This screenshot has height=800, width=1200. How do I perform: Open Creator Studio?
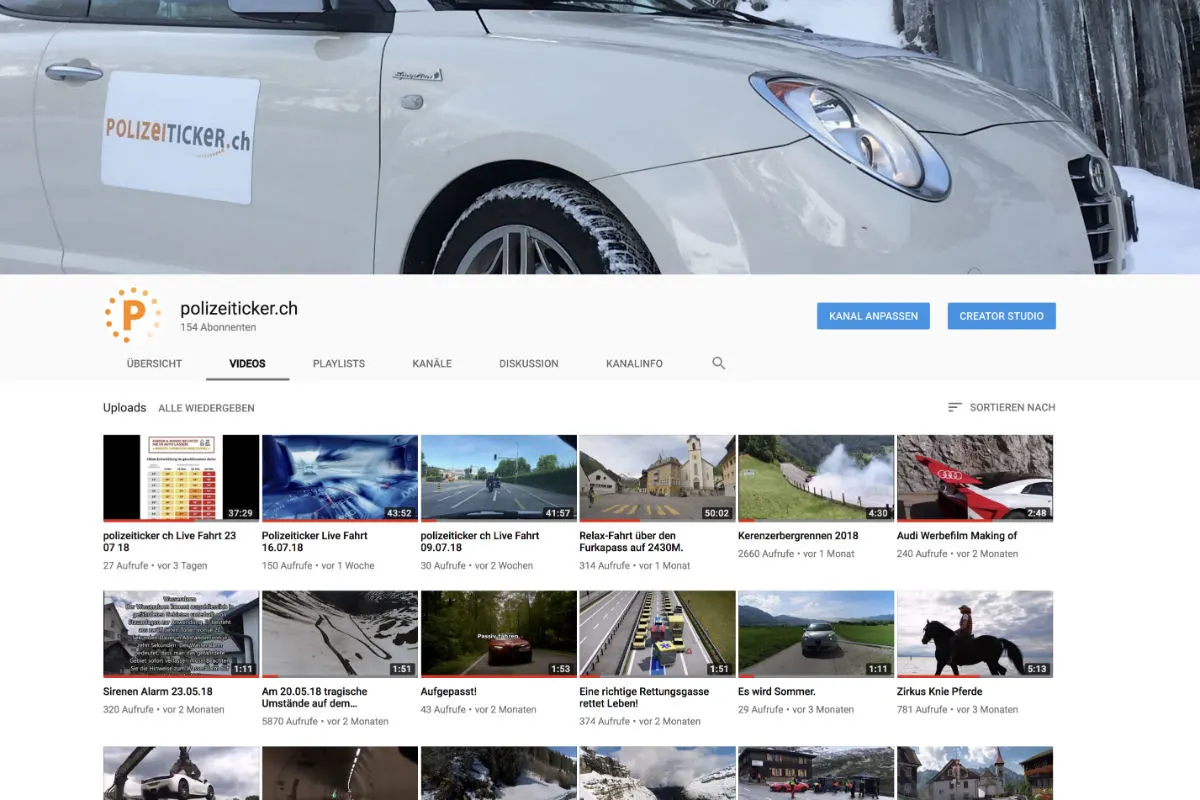coord(1001,316)
